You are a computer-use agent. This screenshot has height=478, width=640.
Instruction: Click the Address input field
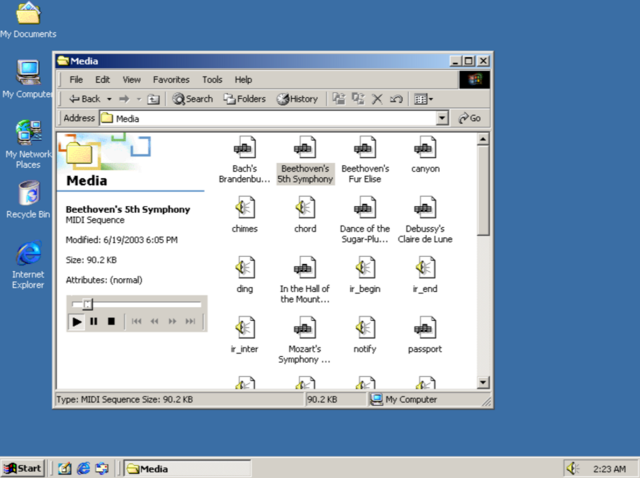pyautogui.click(x=268, y=118)
